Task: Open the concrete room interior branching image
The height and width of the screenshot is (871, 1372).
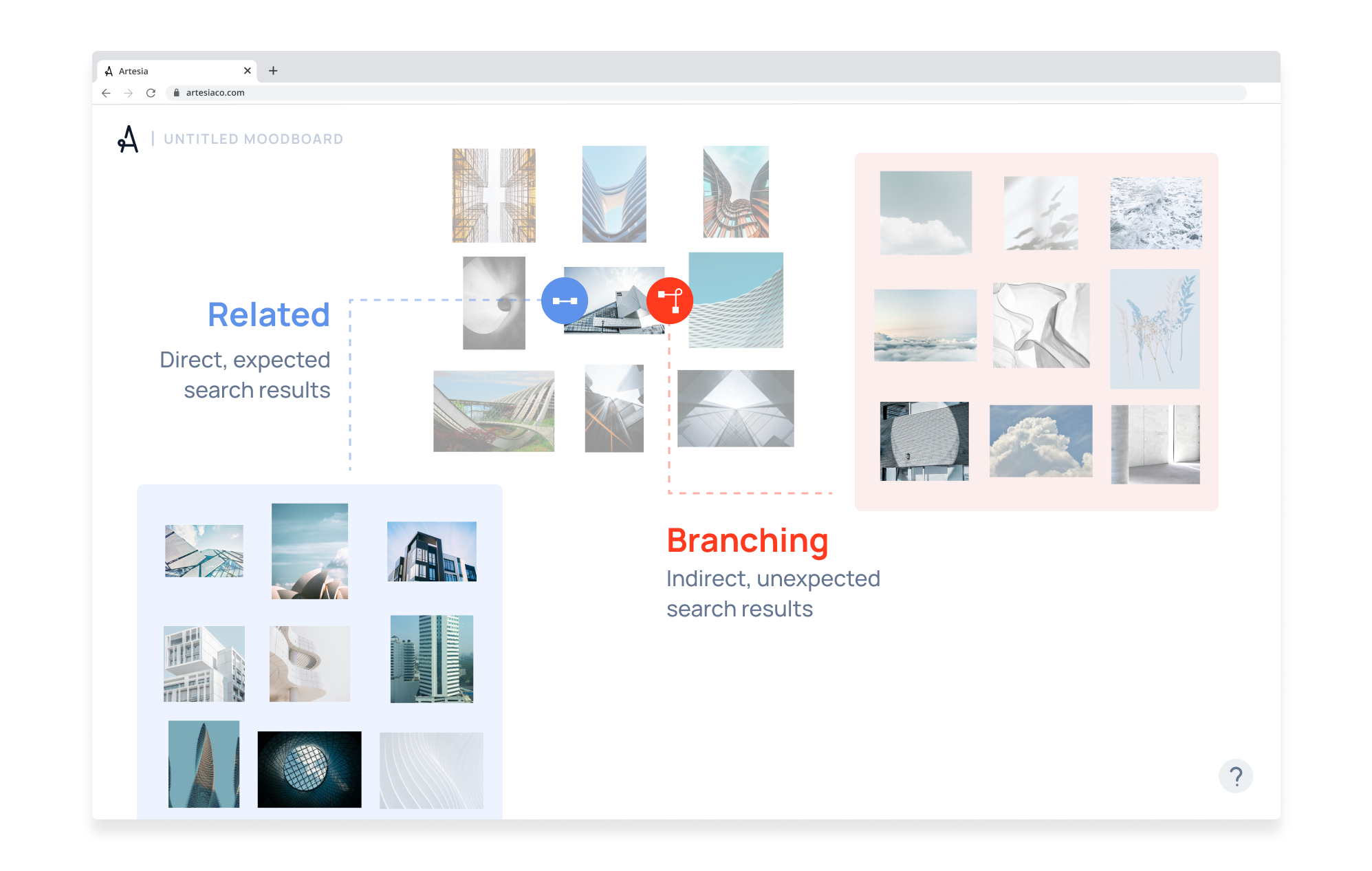Action: pyautogui.click(x=1155, y=444)
